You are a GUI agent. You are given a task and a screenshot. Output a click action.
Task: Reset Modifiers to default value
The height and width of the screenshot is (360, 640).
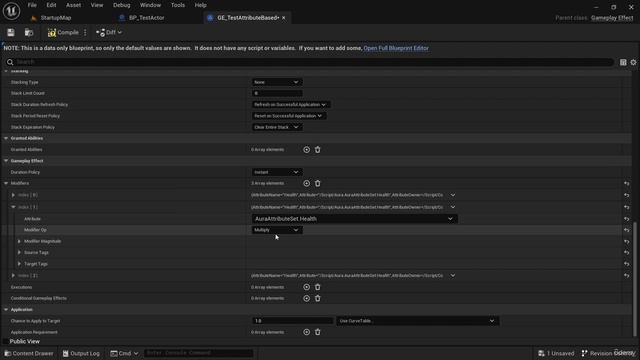point(627,184)
